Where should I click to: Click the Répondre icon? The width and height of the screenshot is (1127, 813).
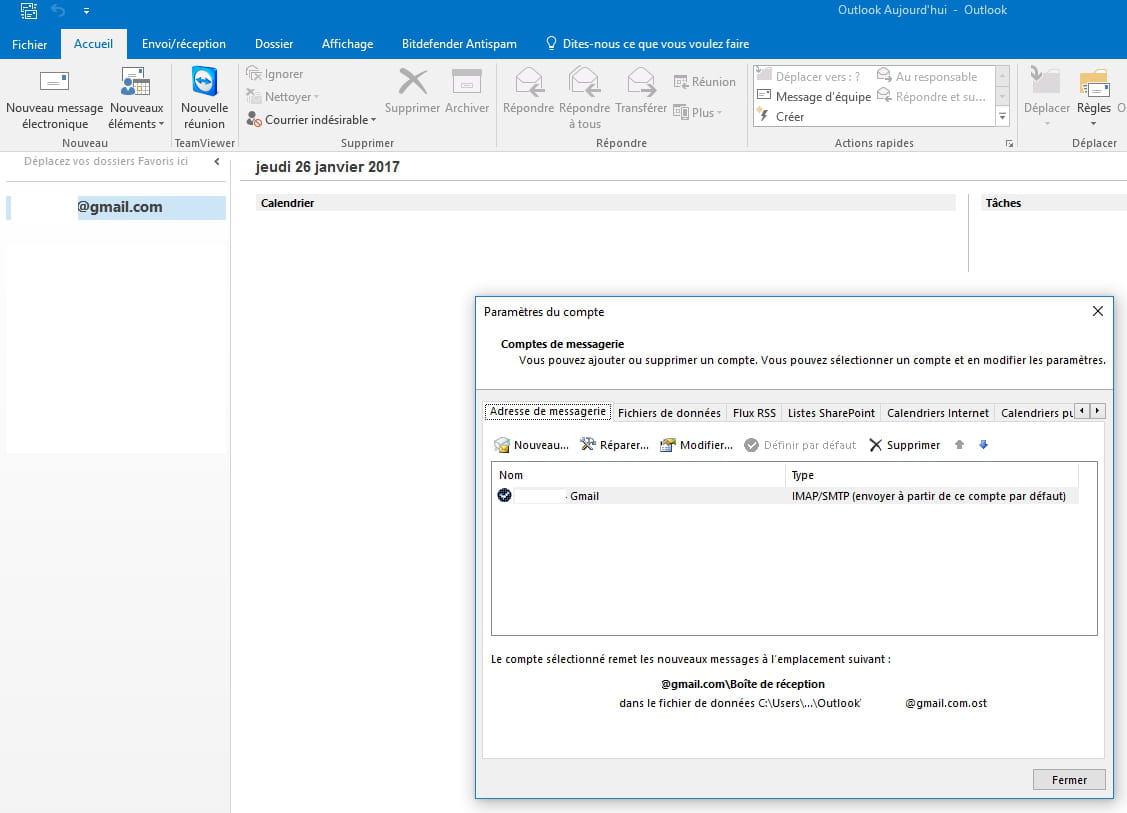[528, 81]
